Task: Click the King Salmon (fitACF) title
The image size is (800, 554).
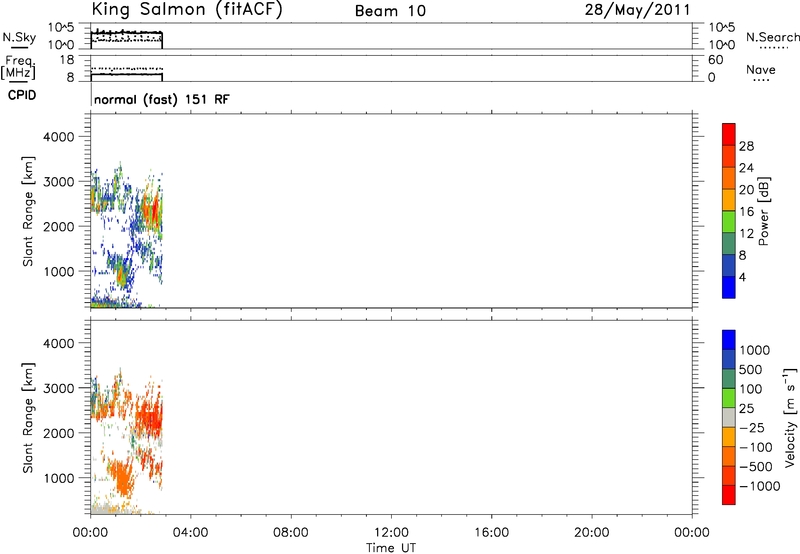Action: [187, 10]
